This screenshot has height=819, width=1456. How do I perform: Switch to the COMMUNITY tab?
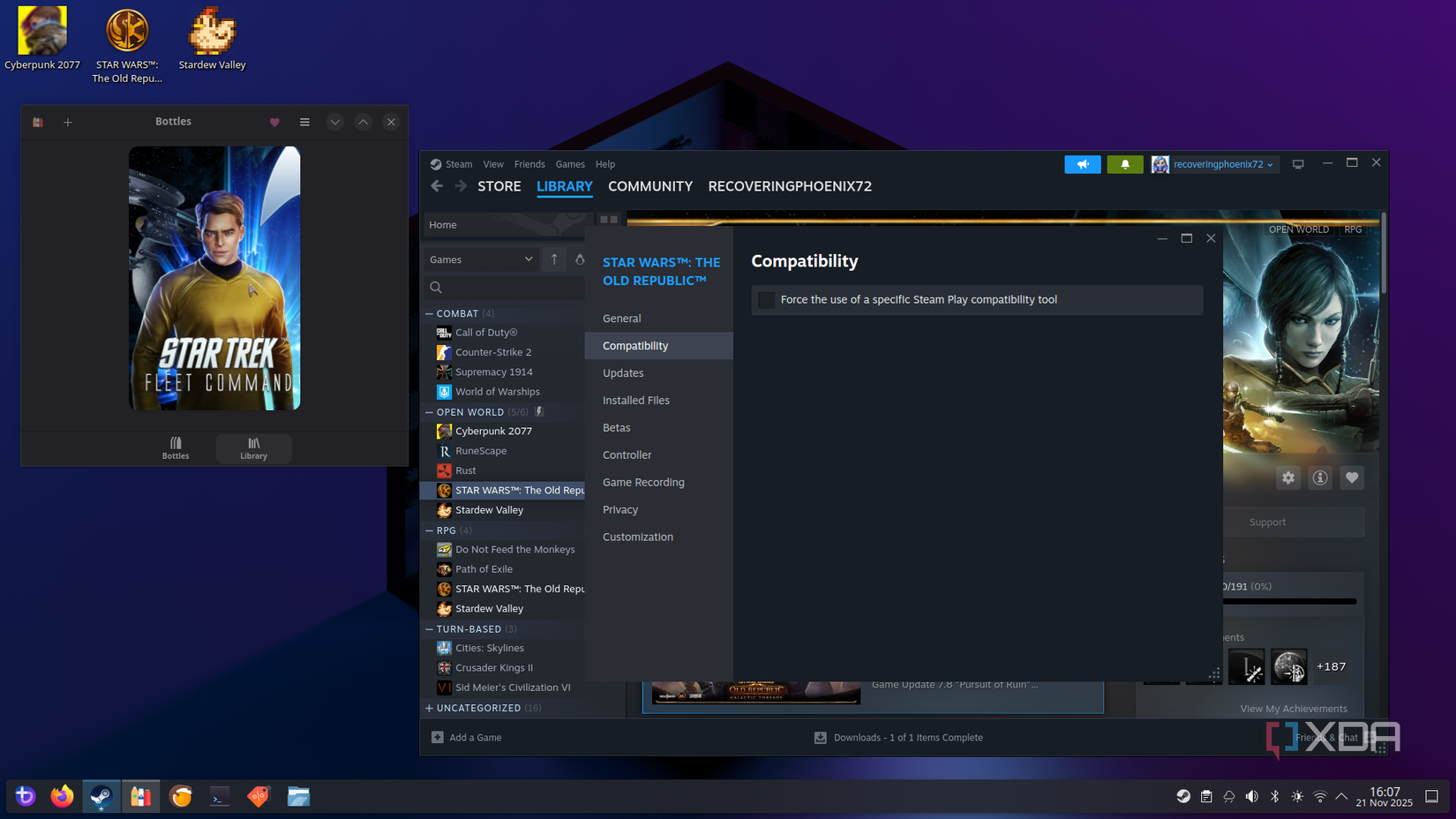[650, 186]
